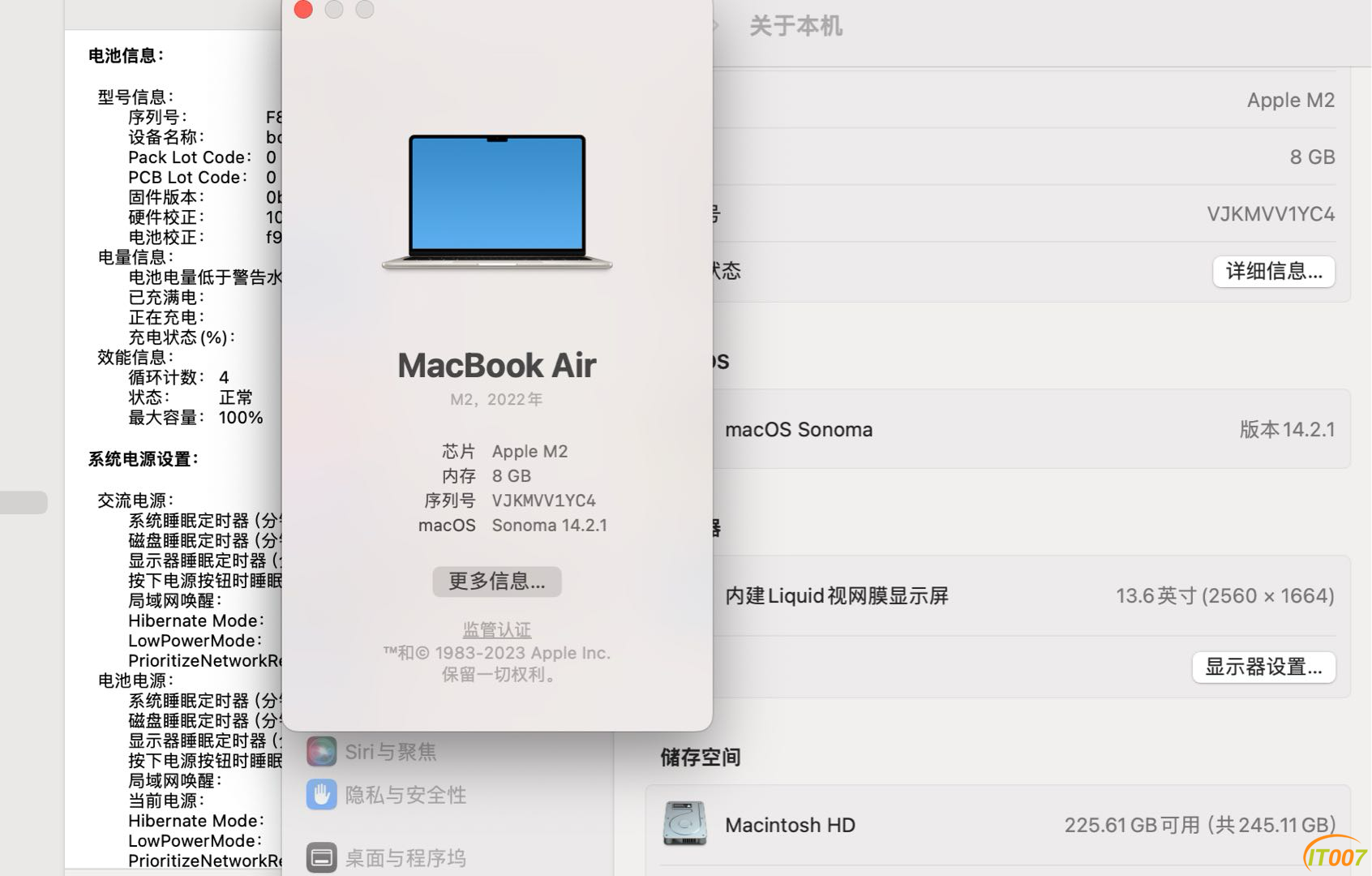Click the 储存空间 section heading
Viewport: 1372px width, 876px height.
point(701,758)
